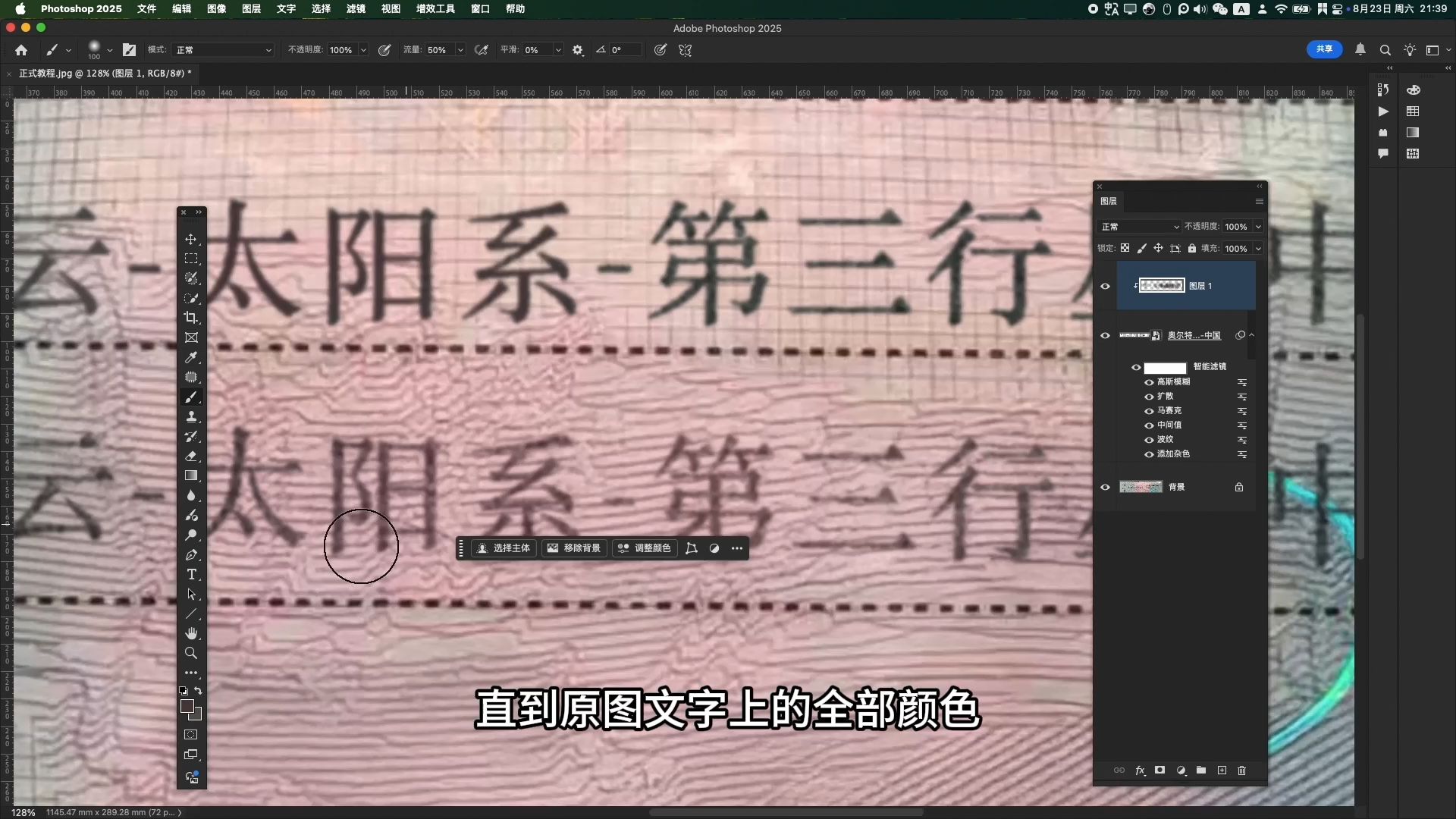Expand the brush opacity 不透明度 dropdown

pos(363,50)
